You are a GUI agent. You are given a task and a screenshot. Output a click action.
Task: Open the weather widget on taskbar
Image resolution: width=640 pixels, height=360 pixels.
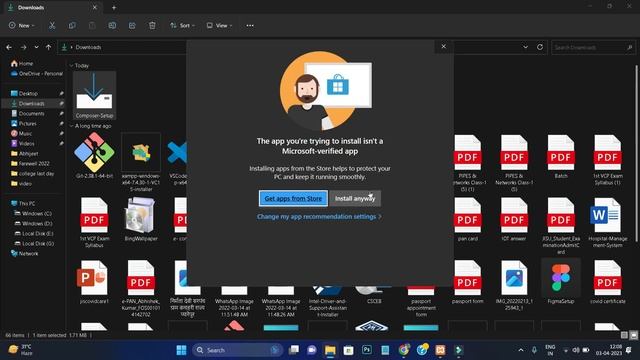coord(21,350)
